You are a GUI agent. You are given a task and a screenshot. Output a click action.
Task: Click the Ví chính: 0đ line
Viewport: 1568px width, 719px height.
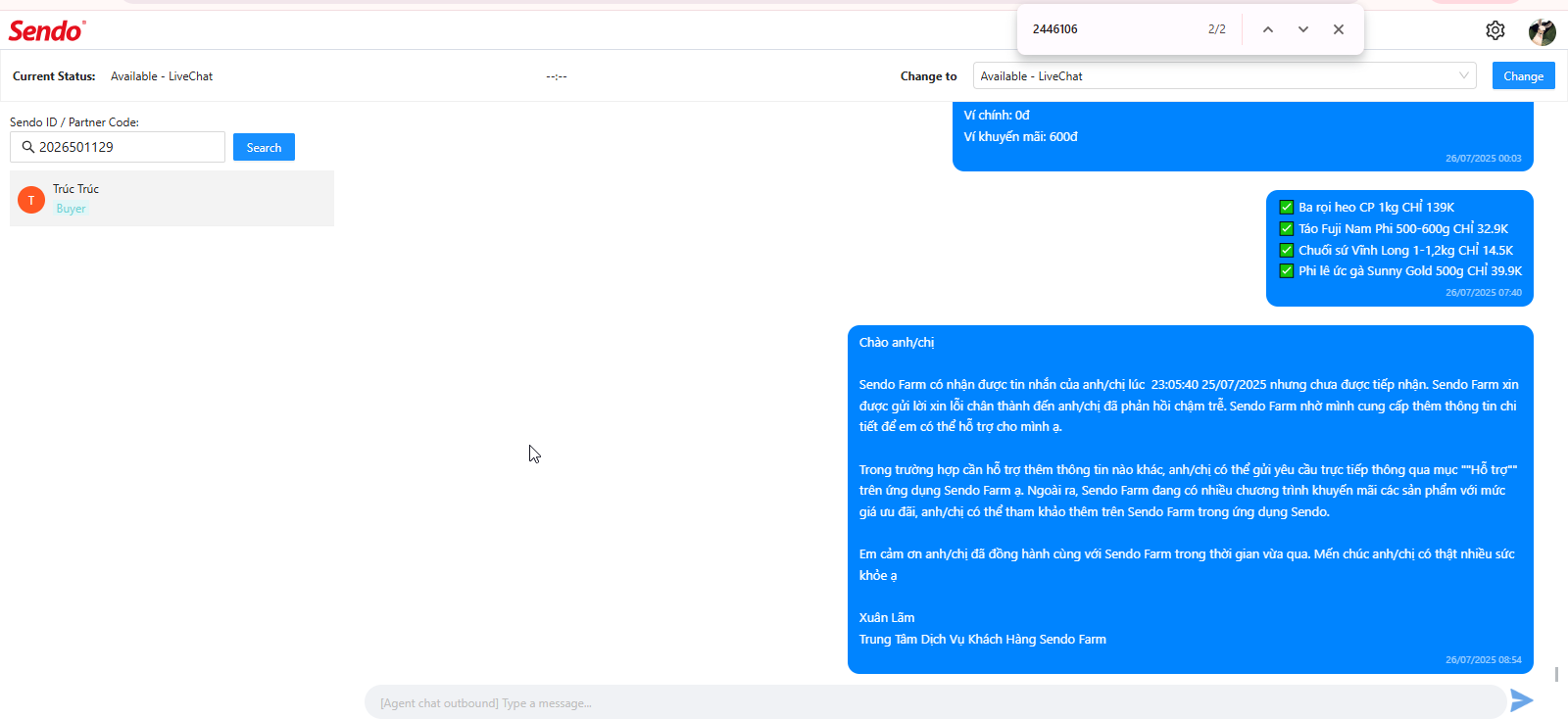[x=997, y=116]
